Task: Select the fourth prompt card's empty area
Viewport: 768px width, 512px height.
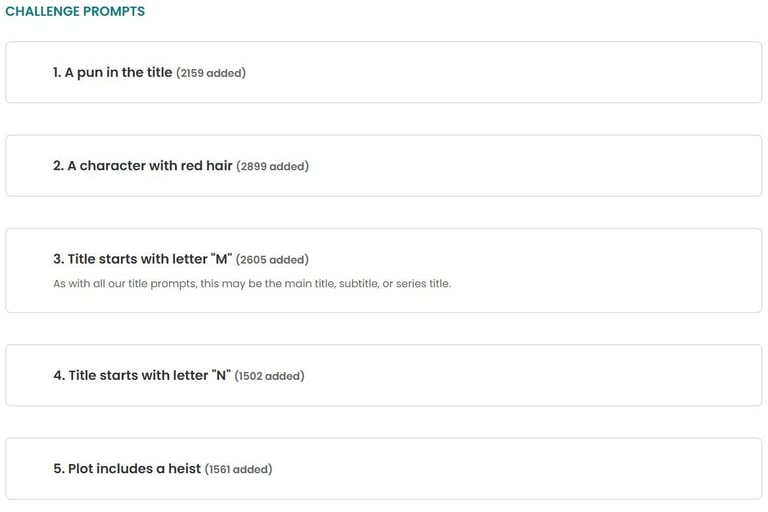Action: click(534, 375)
